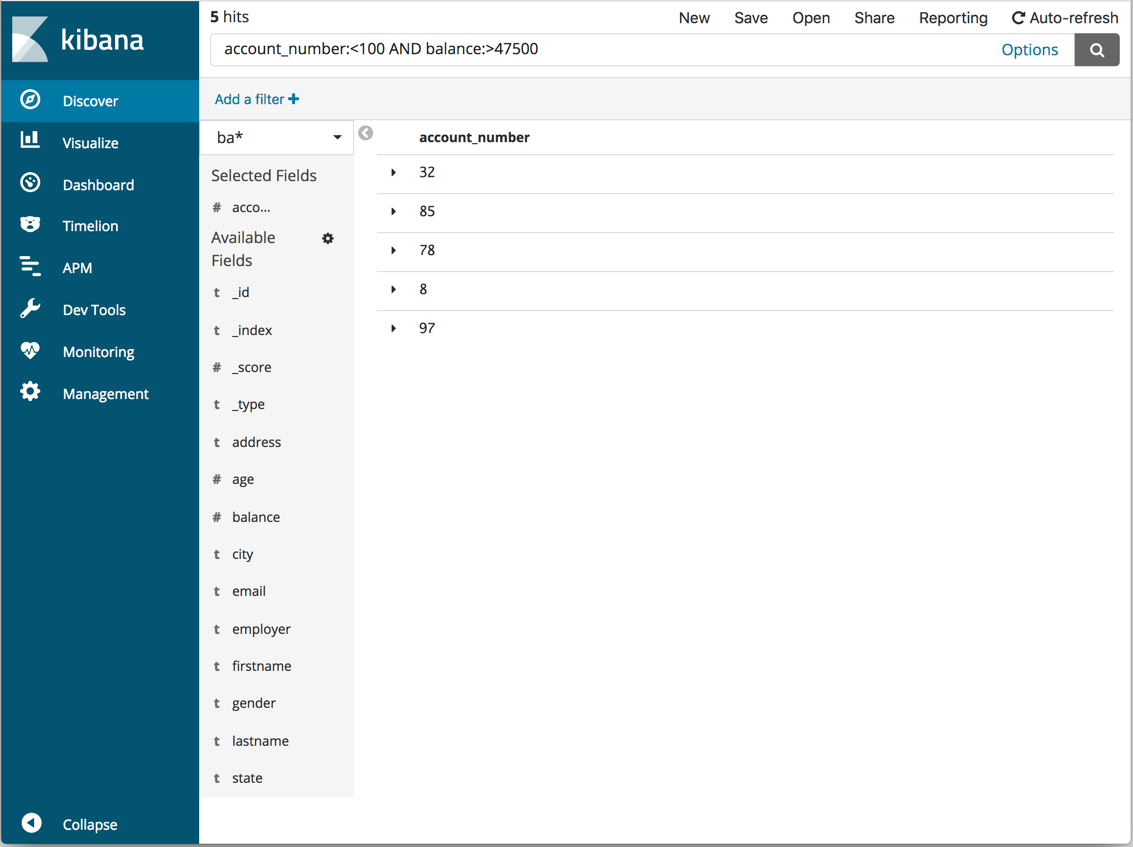Open the Reporting menu item
This screenshot has height=847, width=1133.
(953, 18)
